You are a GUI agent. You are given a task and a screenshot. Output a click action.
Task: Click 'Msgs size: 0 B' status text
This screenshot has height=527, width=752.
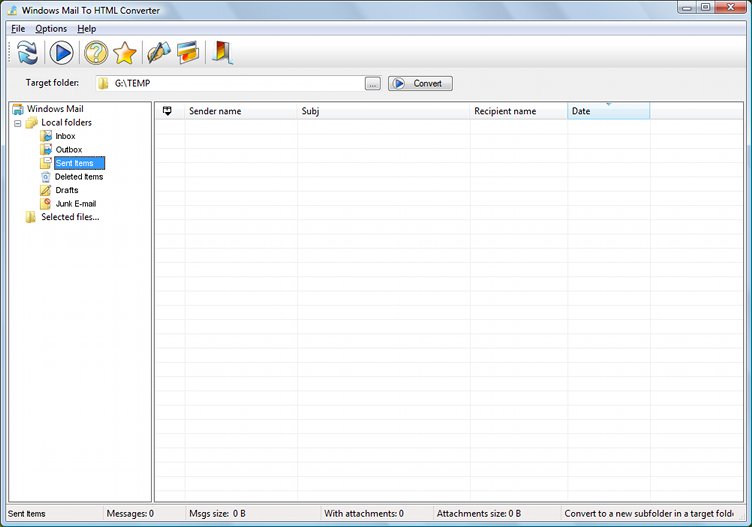217,514
